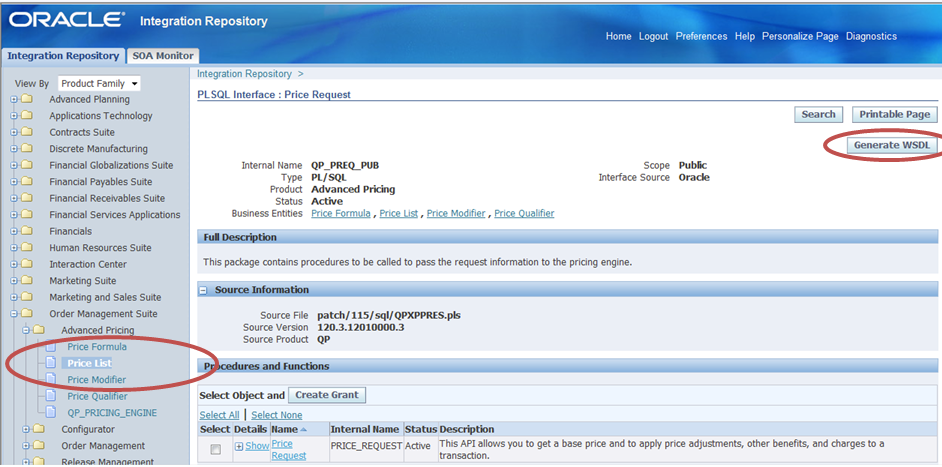Open the View By dropdown
942x467 pixels.
coord(99,83)
